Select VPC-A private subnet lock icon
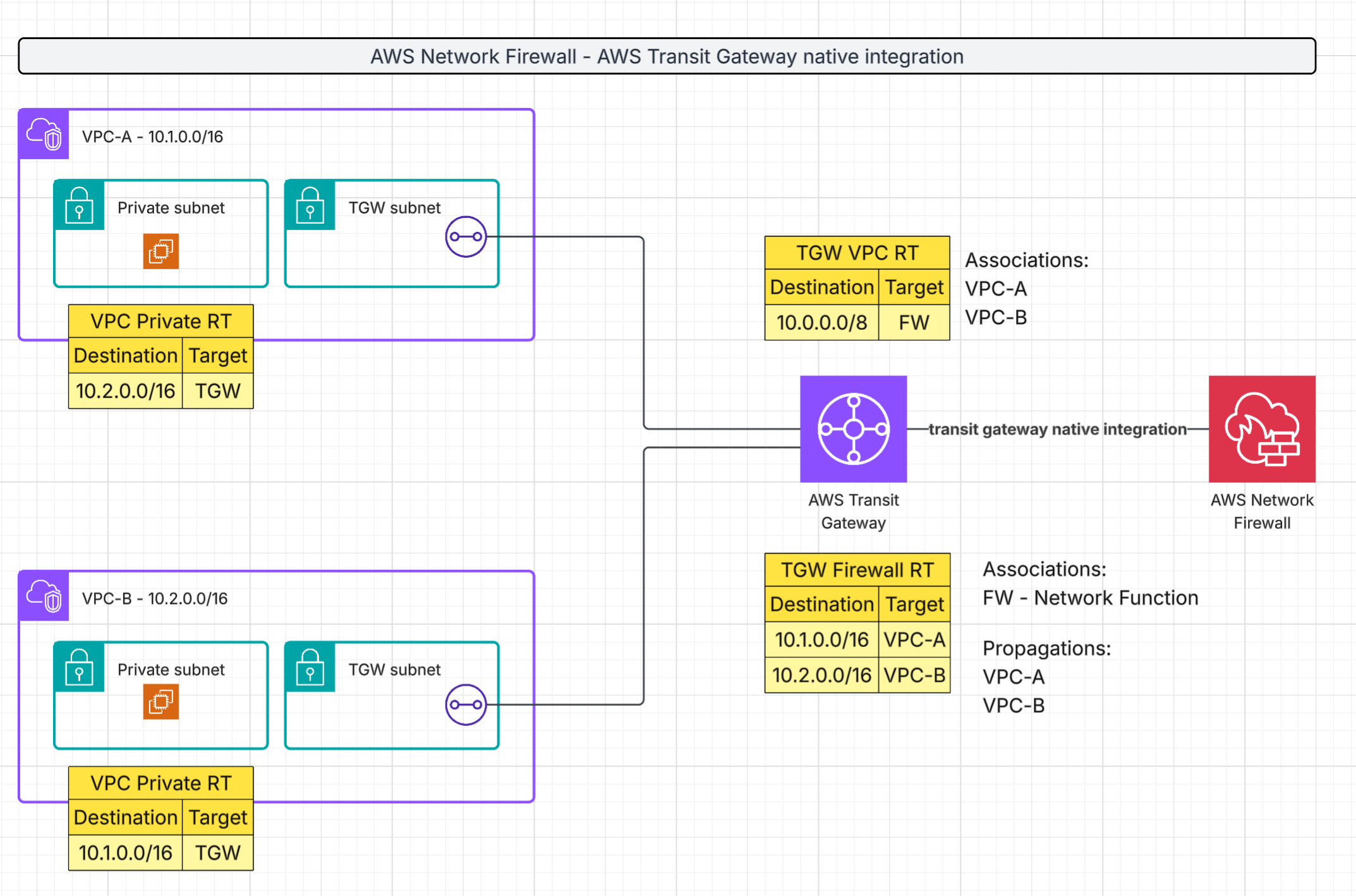1356x896 pixels. [79, 205]
